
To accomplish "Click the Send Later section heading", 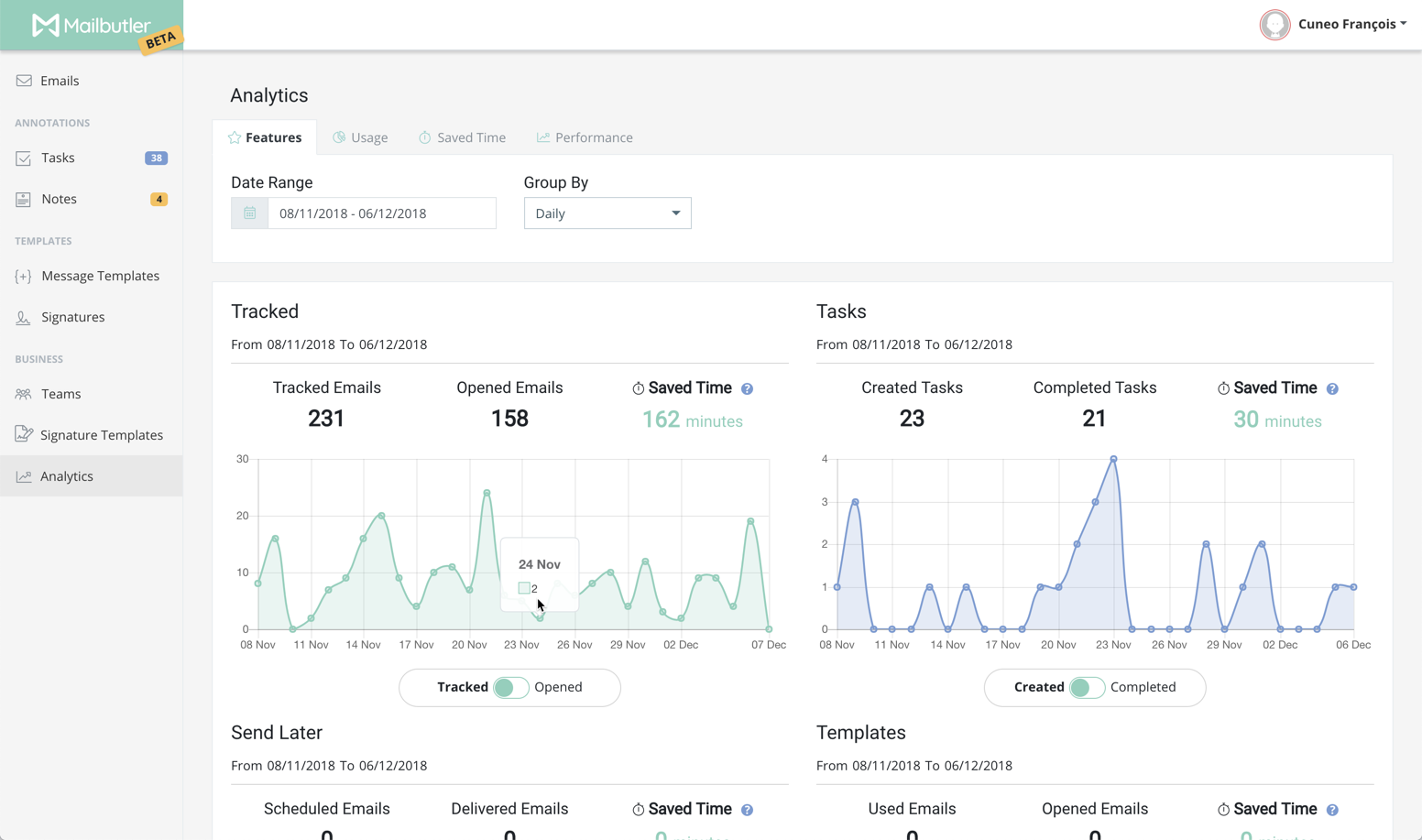I will (277, 733).
